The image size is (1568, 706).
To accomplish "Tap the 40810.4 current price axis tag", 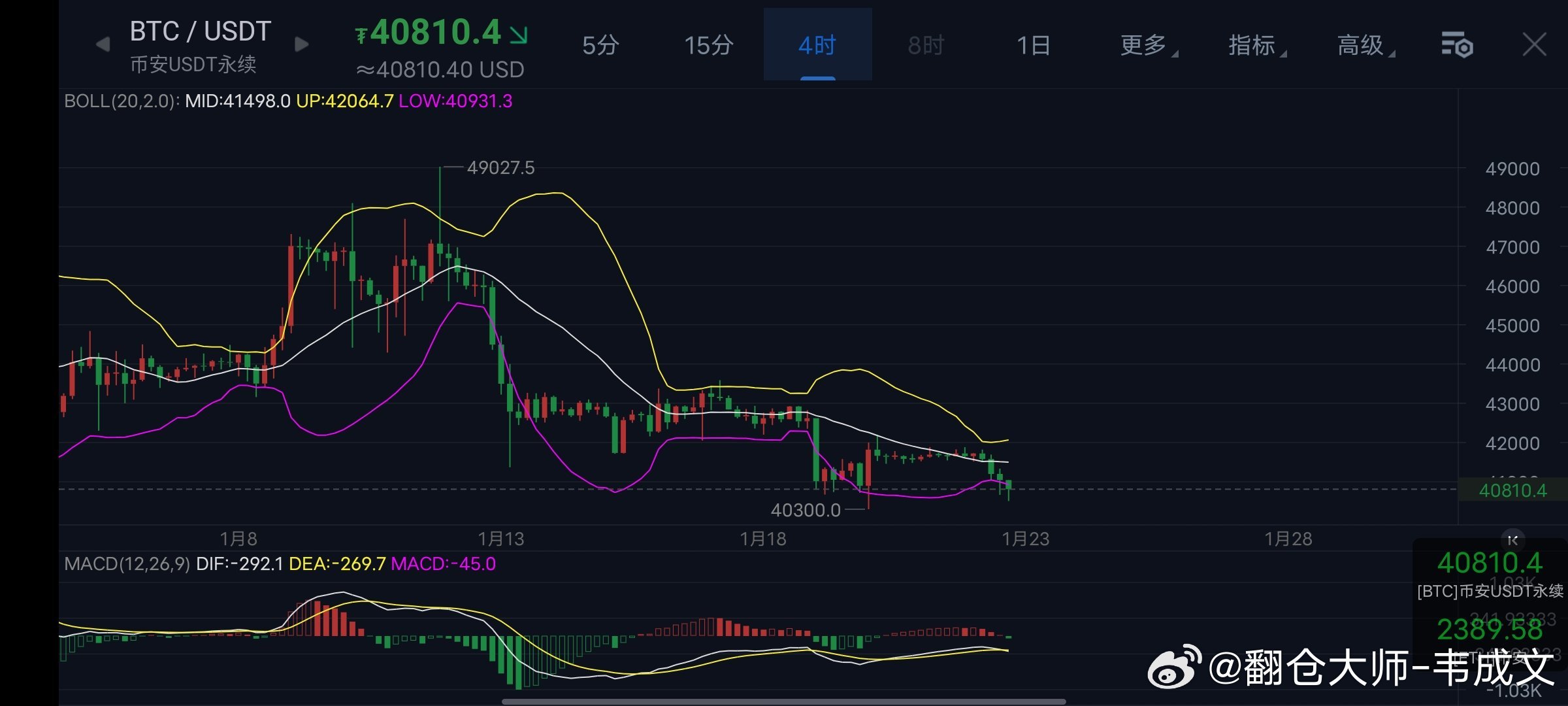I will pyautogui.click(x=1512, y=490).
